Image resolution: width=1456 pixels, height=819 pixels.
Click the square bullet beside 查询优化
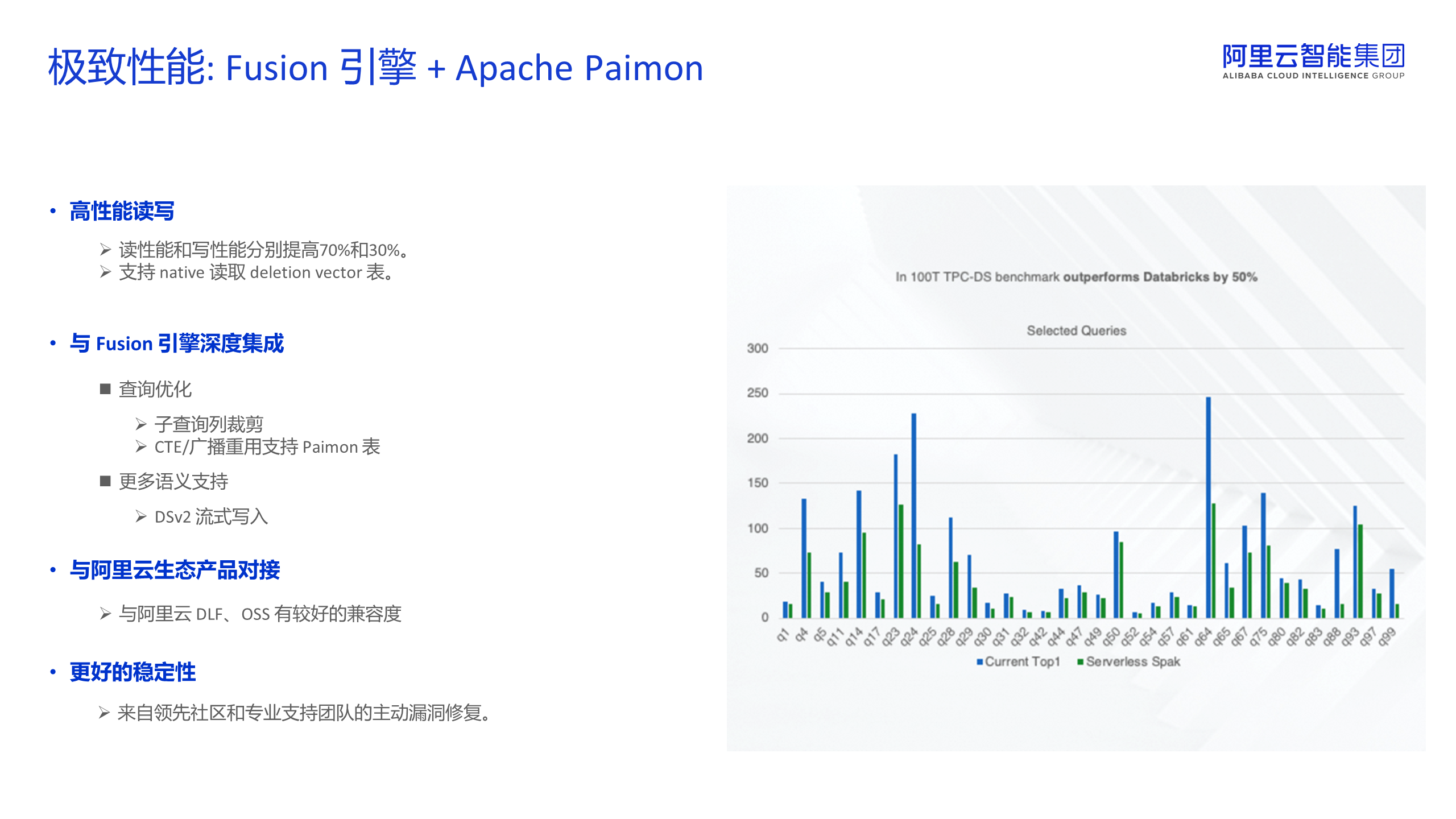(x=105, y=389)
